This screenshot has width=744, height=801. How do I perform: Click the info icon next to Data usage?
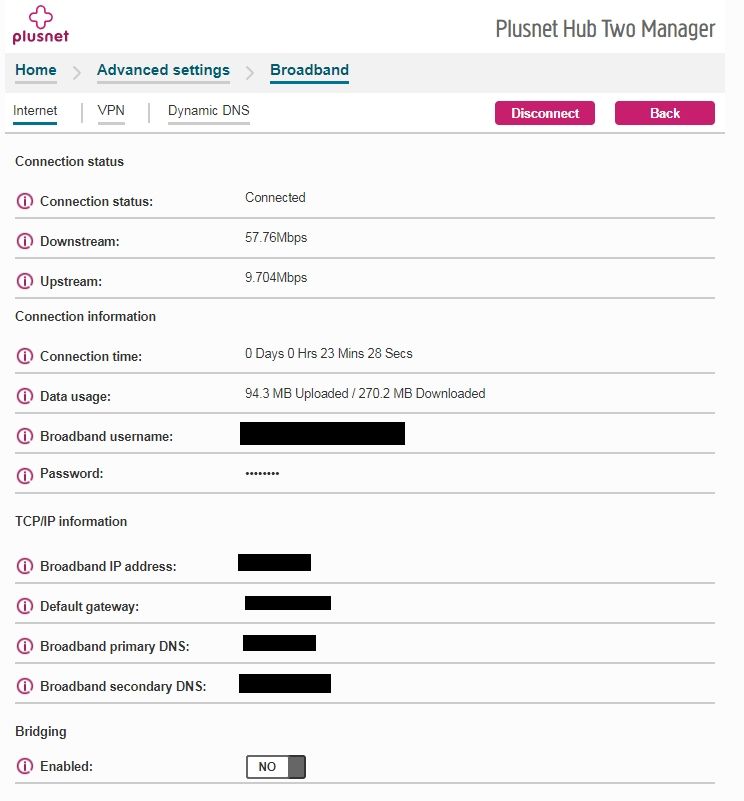(x=25, y=396)
